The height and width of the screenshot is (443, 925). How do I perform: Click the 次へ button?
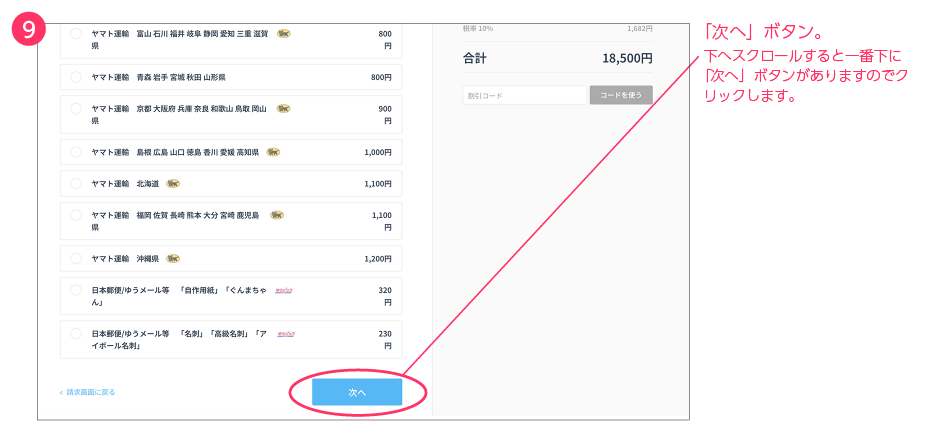click(x=357, y=393)
